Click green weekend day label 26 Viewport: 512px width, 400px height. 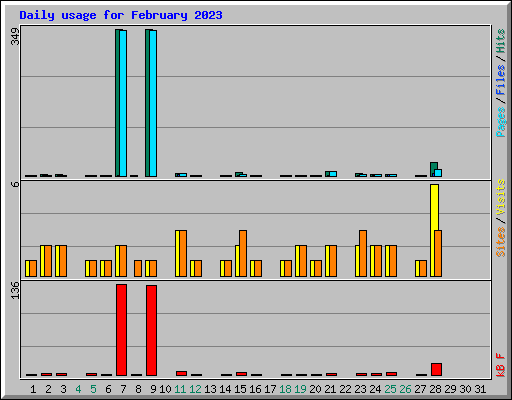tap(405, 389)
